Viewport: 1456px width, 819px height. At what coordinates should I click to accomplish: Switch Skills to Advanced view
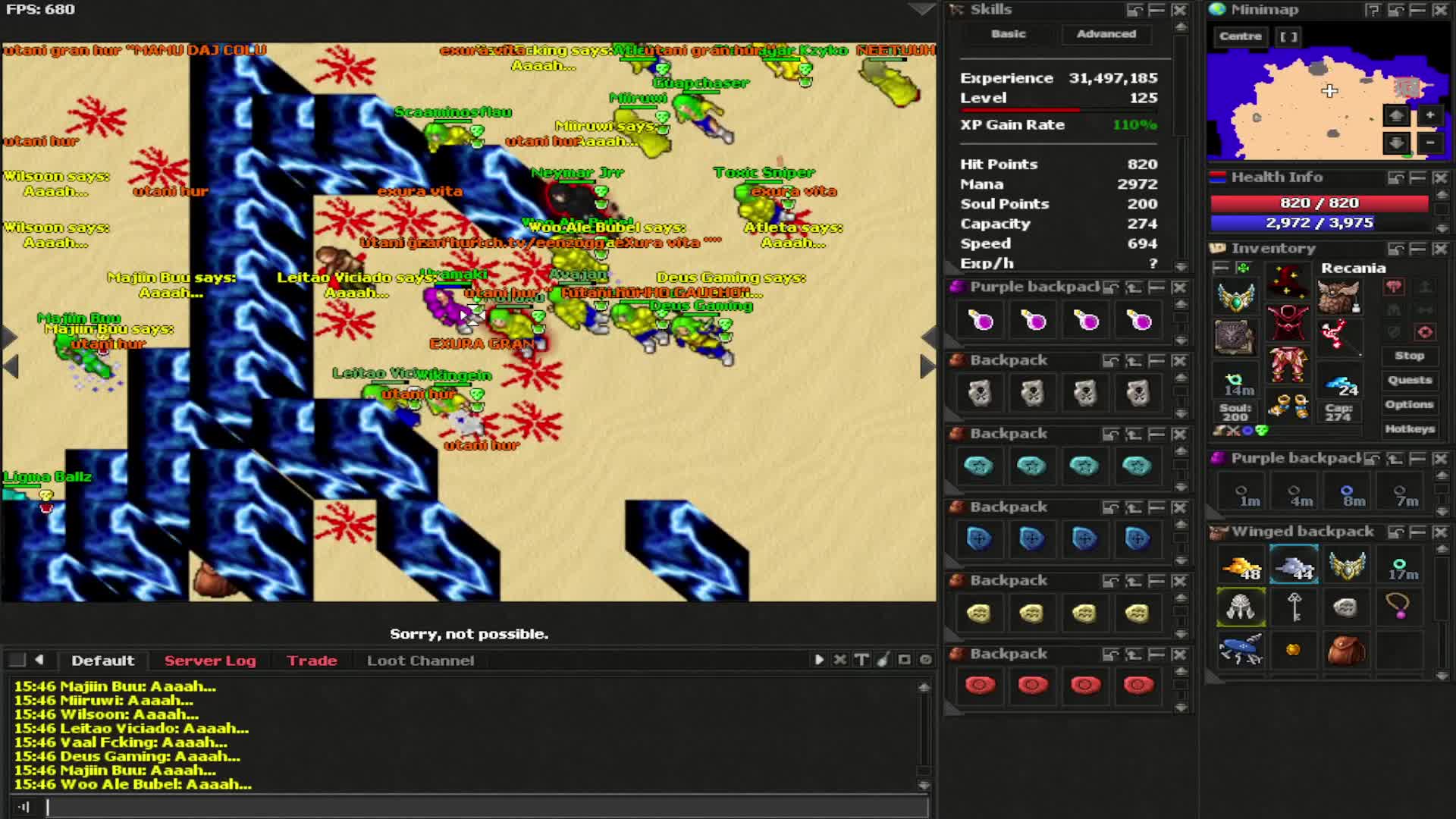point(1106,34)
